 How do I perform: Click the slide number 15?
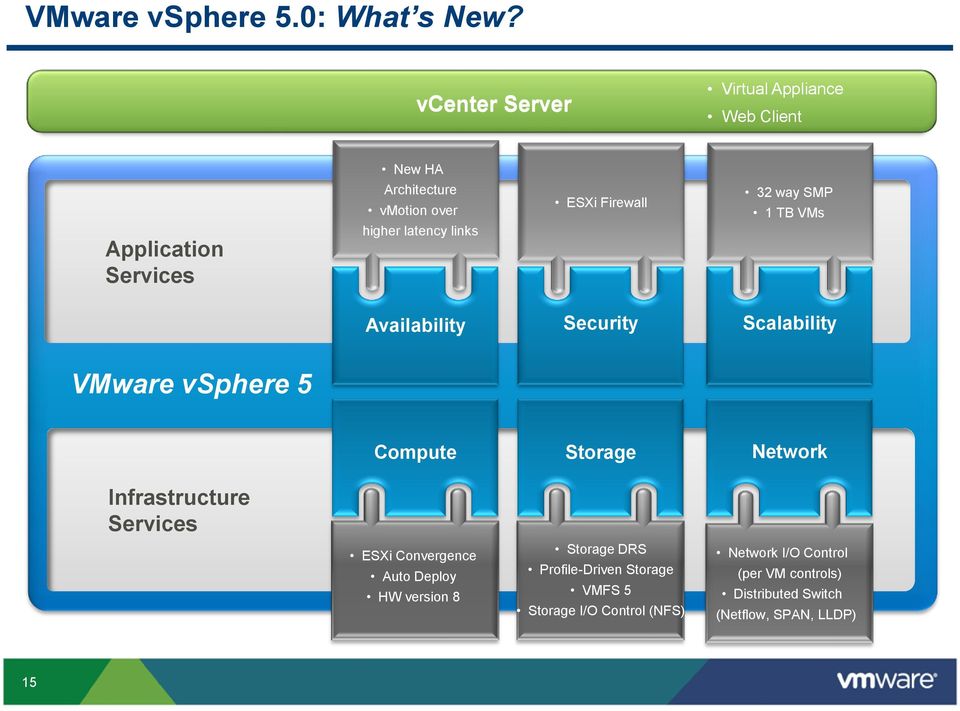point(29,682)
